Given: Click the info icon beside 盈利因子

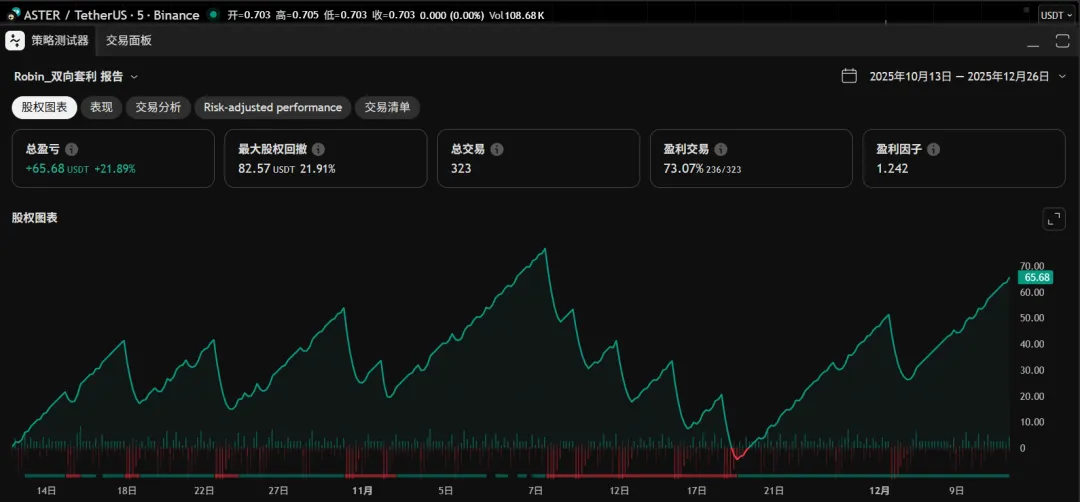Looking at the screenshot, I should pos(933,149).
